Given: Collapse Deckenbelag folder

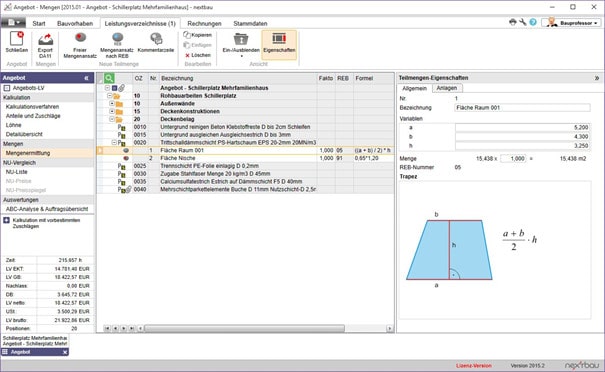Looking at the screenshot, I should 112,119.
